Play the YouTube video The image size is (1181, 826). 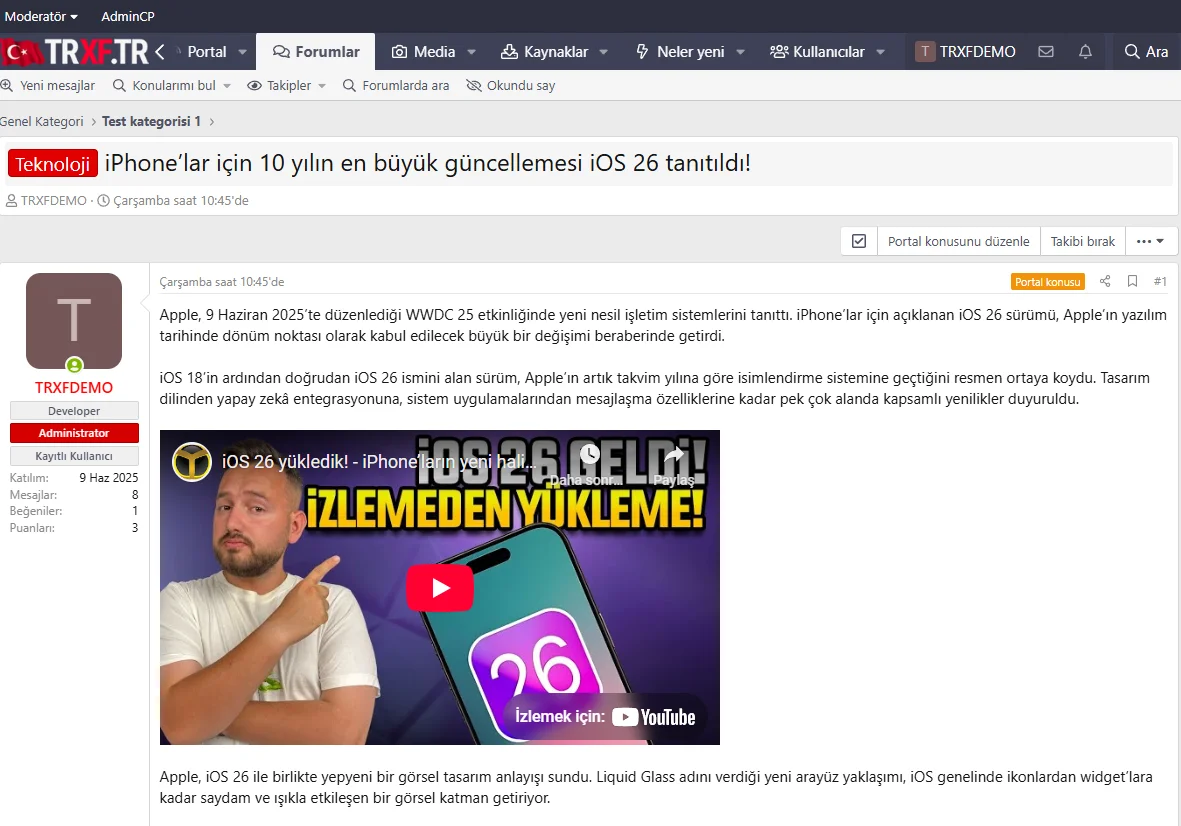440,587
